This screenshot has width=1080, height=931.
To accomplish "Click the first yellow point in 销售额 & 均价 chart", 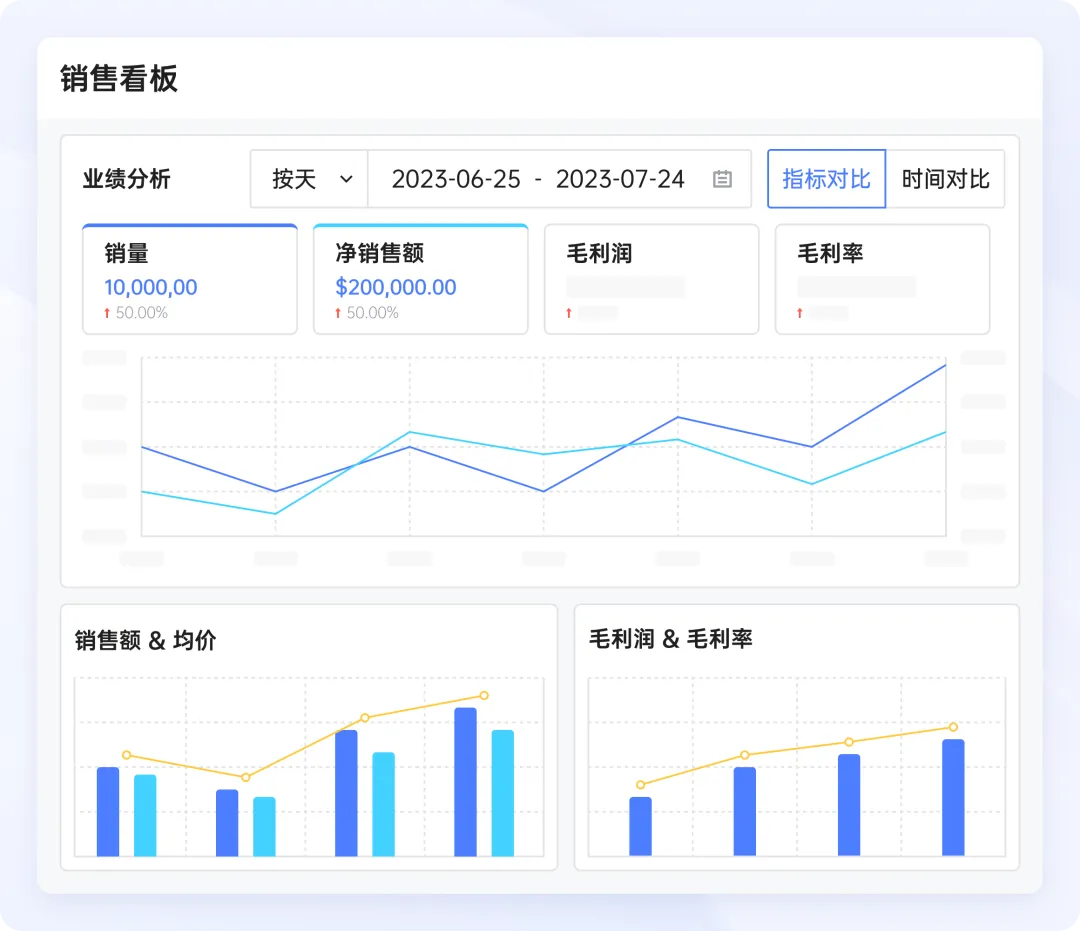I will [x=127, y=755].
